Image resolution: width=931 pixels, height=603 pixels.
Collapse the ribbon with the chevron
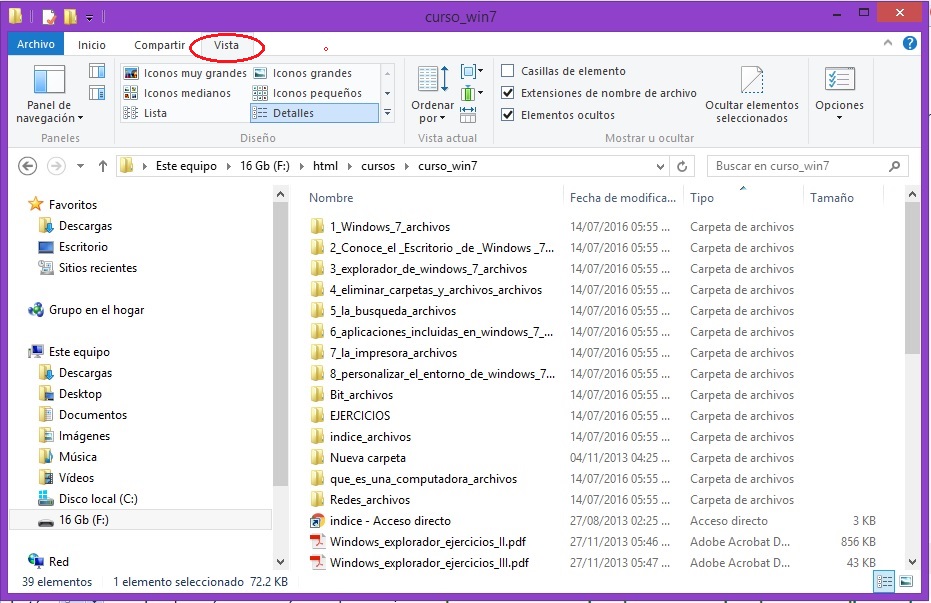click(888, 45)
